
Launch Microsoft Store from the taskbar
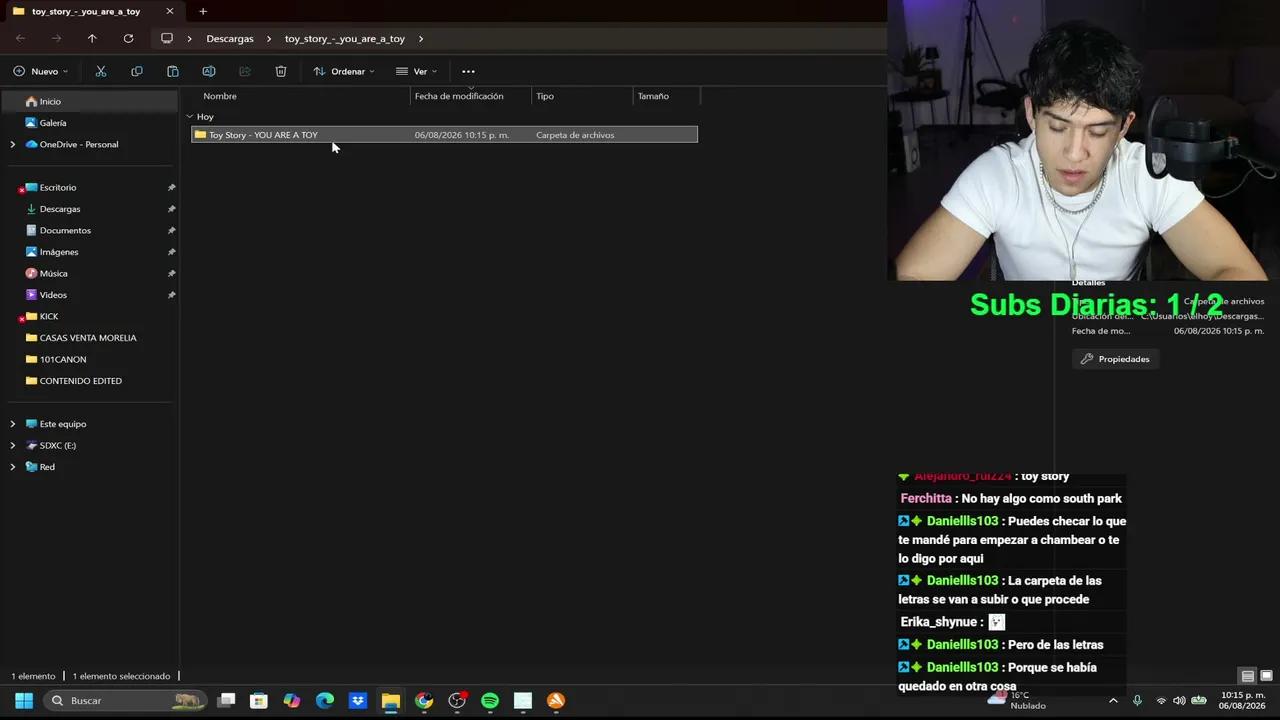pos(259,700)
